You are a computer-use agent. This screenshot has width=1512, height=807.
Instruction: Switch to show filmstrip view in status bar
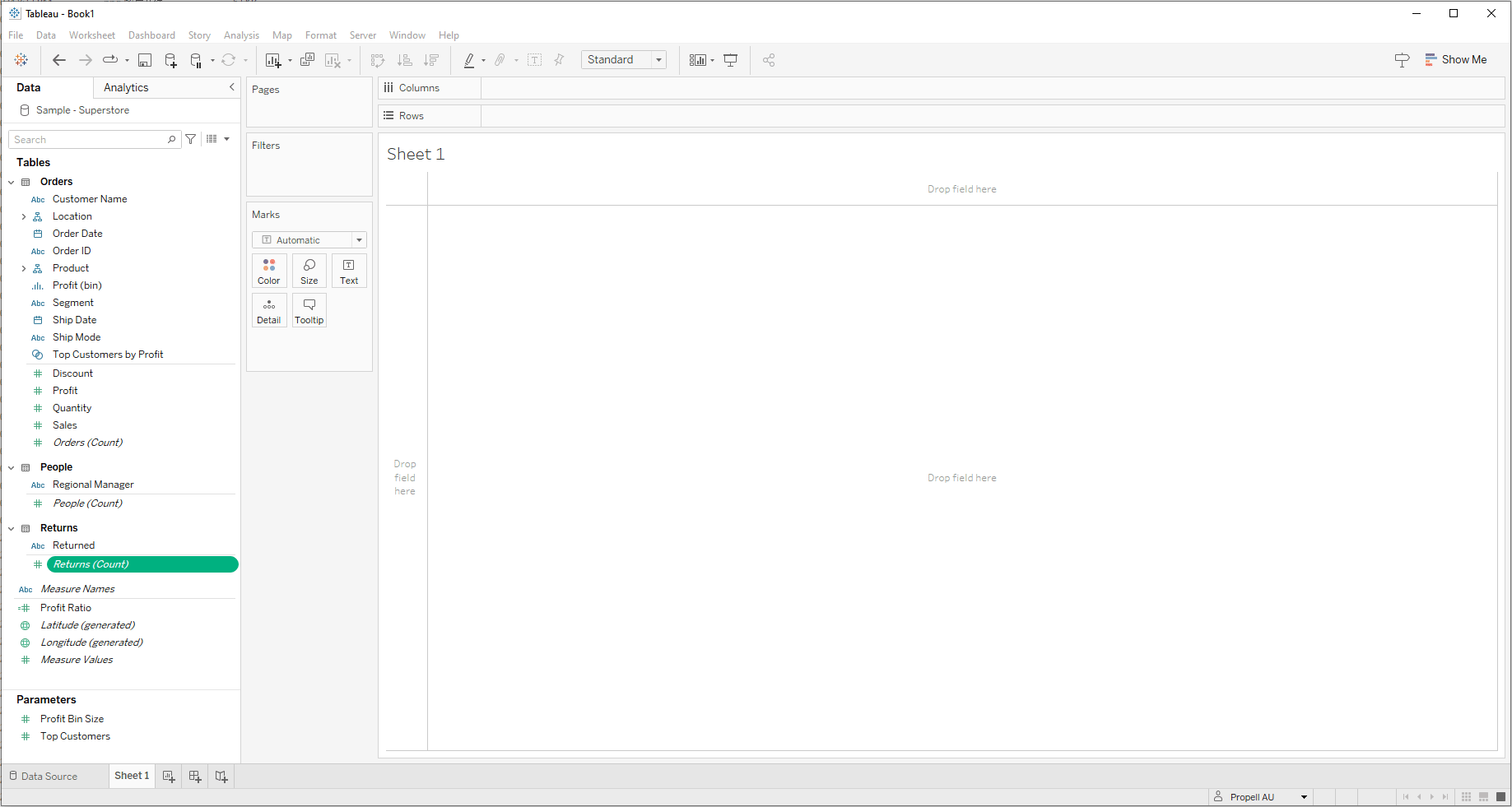[1483, 797]
